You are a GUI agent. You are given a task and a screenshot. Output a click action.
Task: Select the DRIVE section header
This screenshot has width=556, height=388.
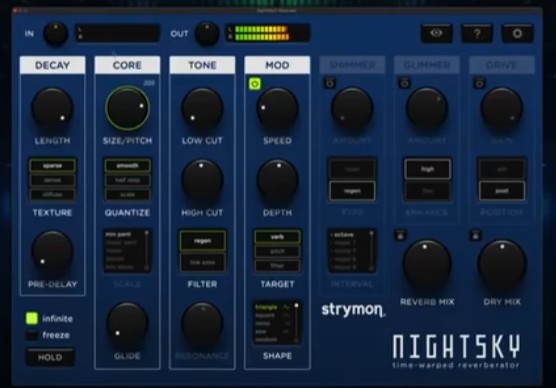coord(502,65)
